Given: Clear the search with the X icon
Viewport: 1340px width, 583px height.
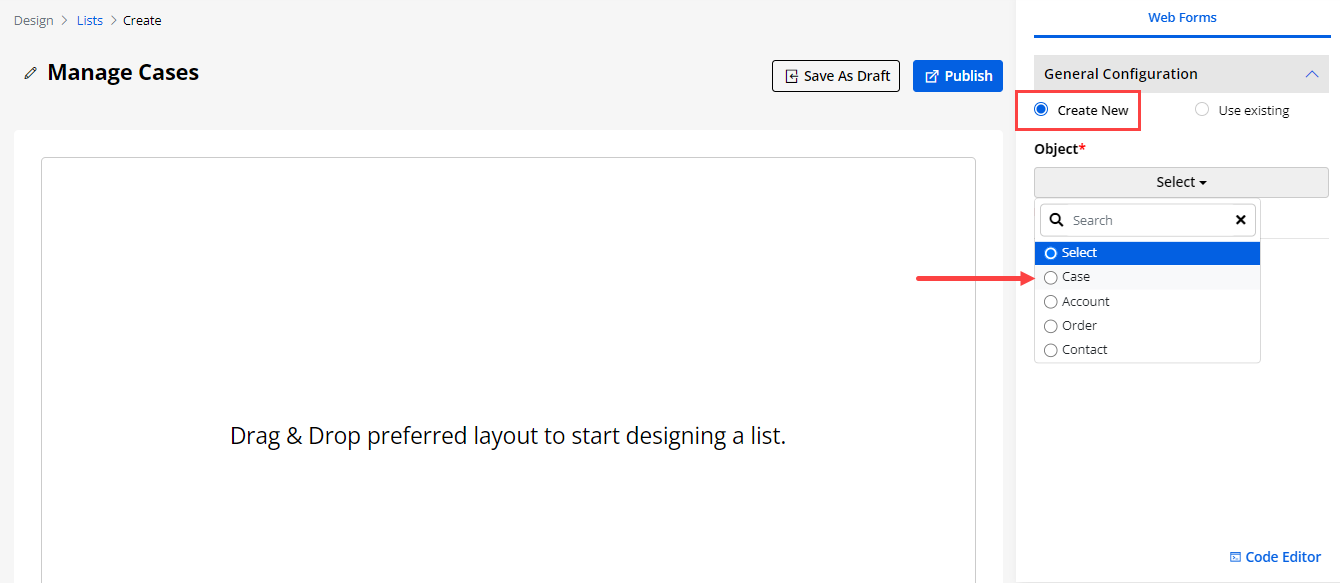Looking at the screenshot, I should tap(1241, 220).
